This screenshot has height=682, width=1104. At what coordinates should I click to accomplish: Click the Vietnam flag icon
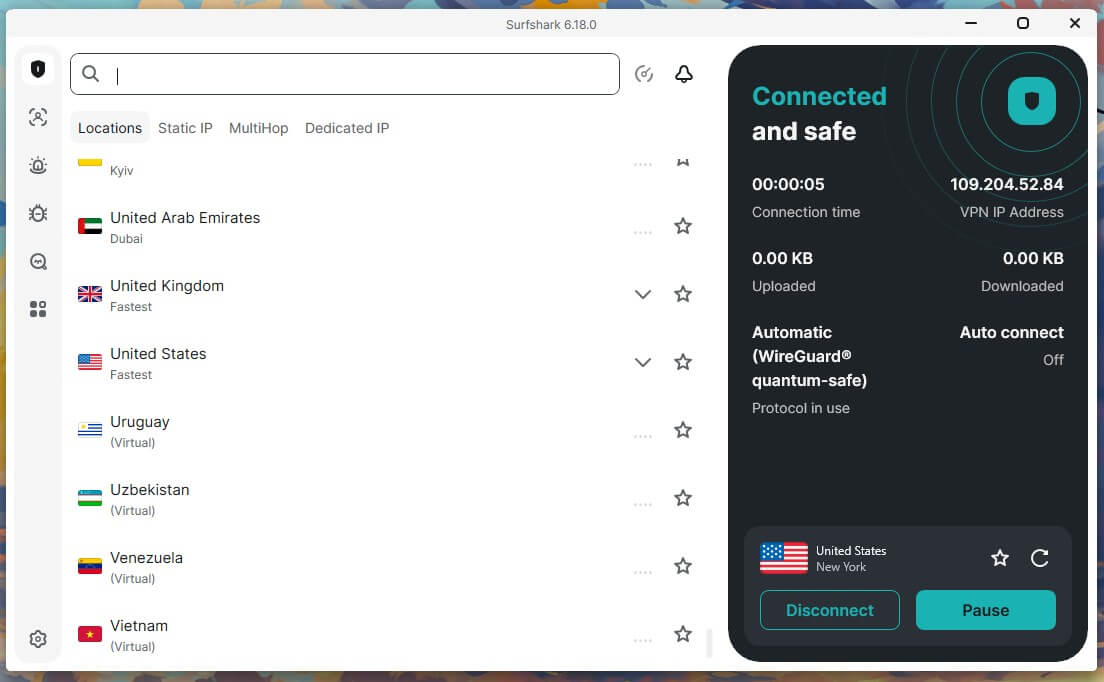pyautogui.click(x=89, y=634)
